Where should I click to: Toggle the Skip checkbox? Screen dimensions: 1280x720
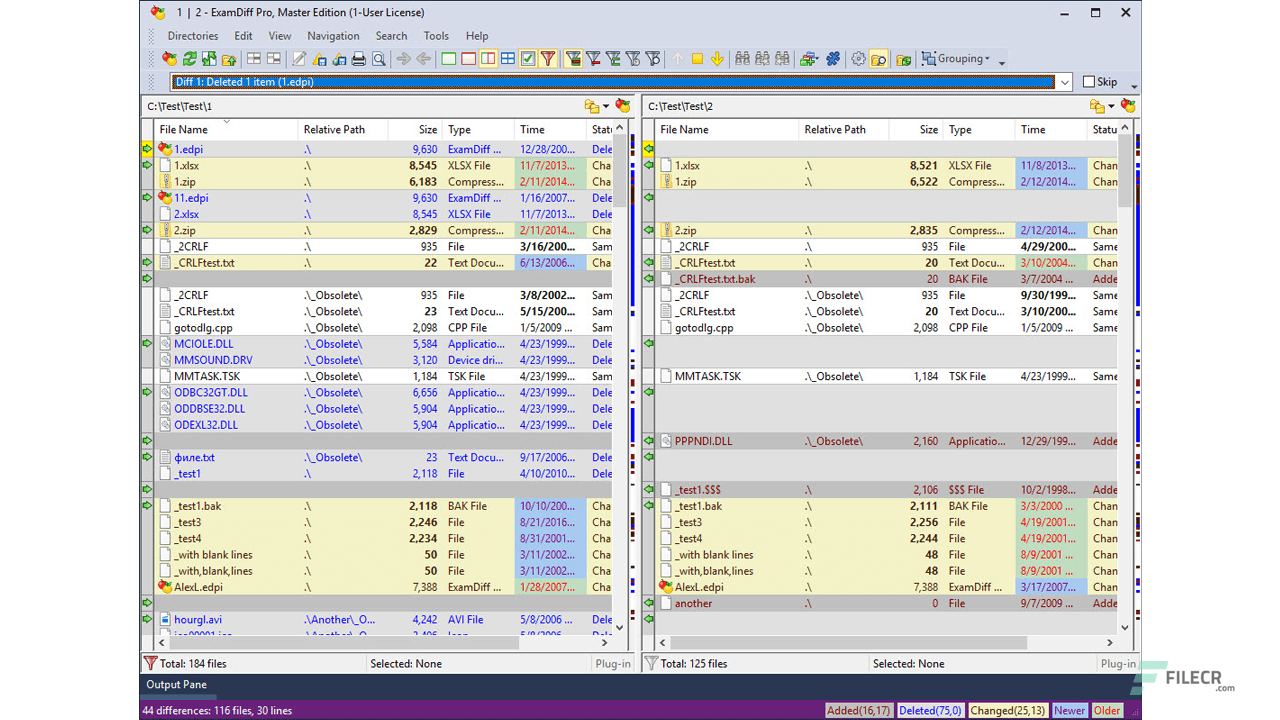click(1087, 81)
